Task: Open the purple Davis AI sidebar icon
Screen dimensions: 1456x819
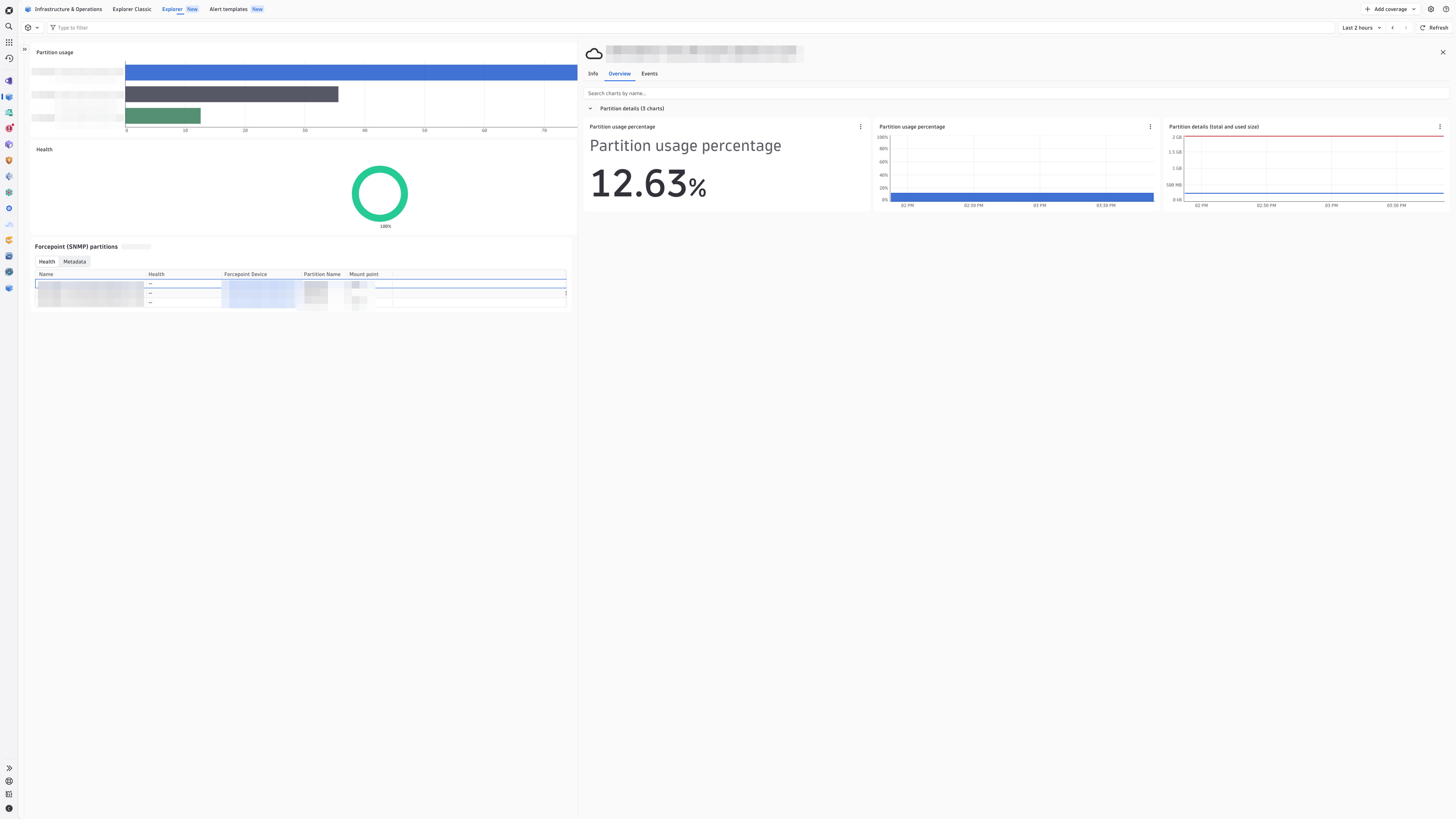Action: [9, 81]
